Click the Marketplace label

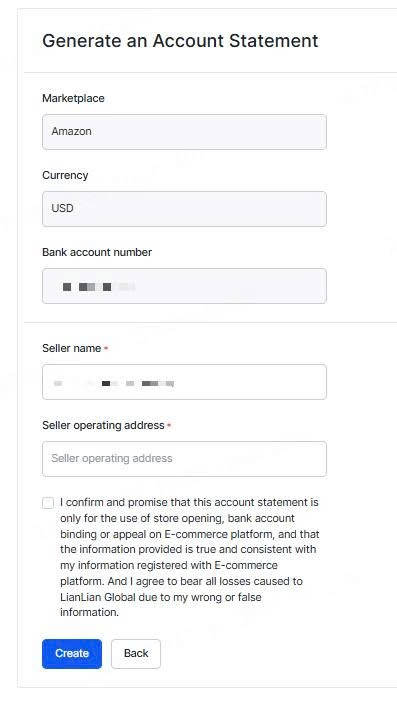[x=73, y=98]
